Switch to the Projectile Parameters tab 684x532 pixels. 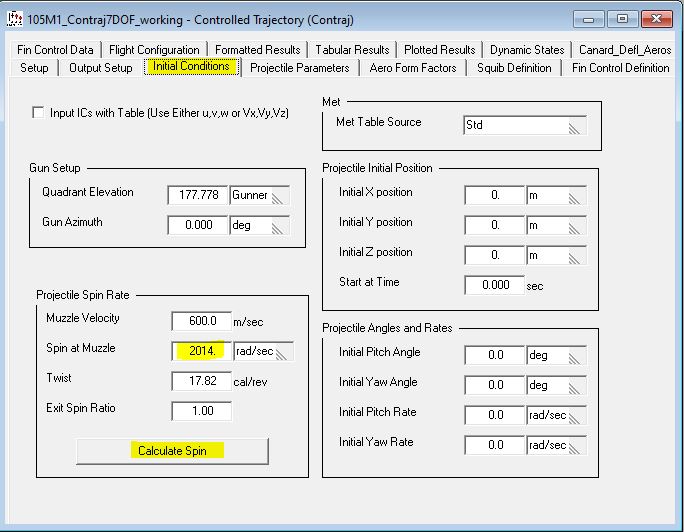[x=299, y=68]
